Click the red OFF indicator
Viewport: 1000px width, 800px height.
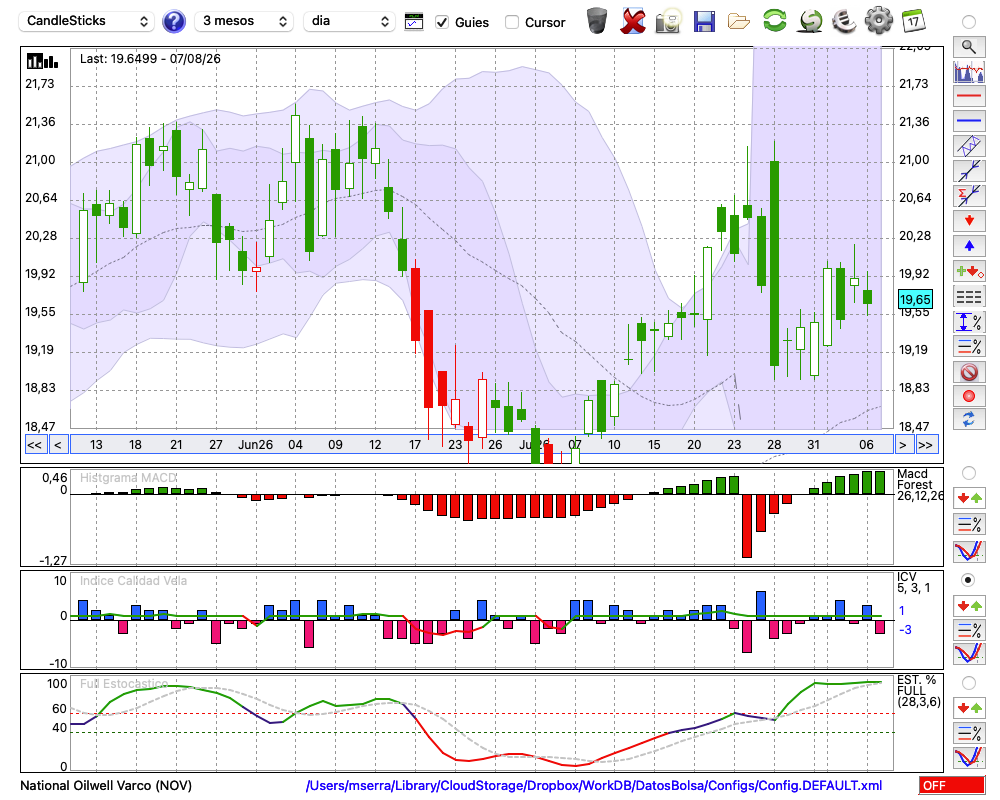tap(951, 785)
